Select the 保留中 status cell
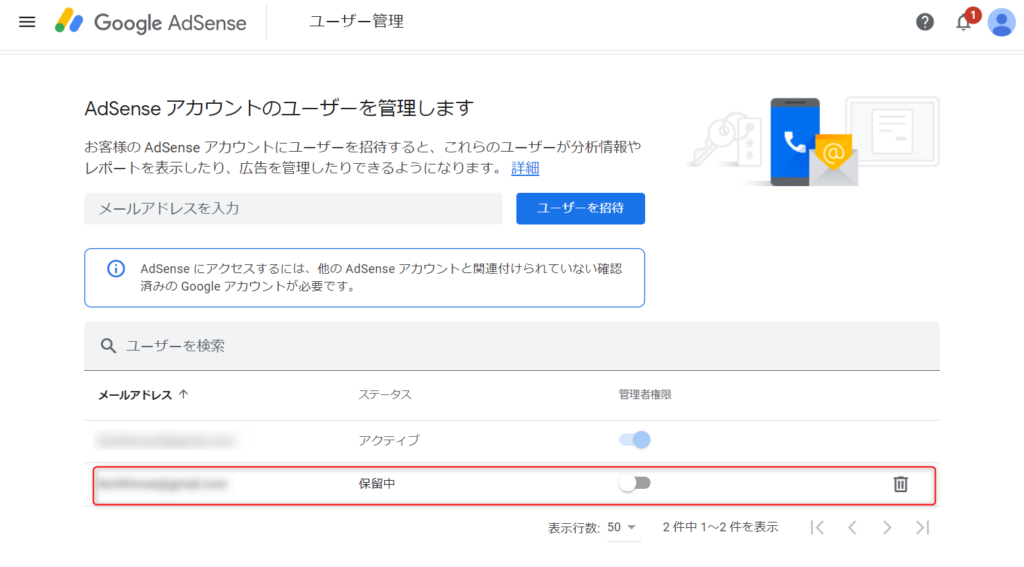 [377, 483]
